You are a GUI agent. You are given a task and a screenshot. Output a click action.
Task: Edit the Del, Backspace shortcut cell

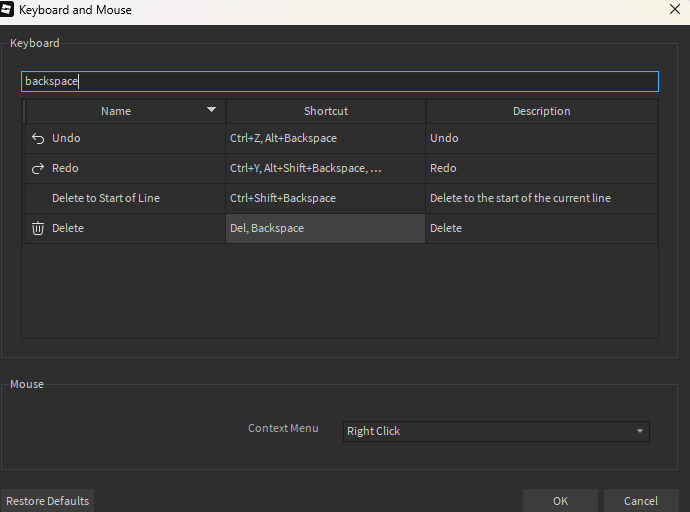tap(325, 228)
